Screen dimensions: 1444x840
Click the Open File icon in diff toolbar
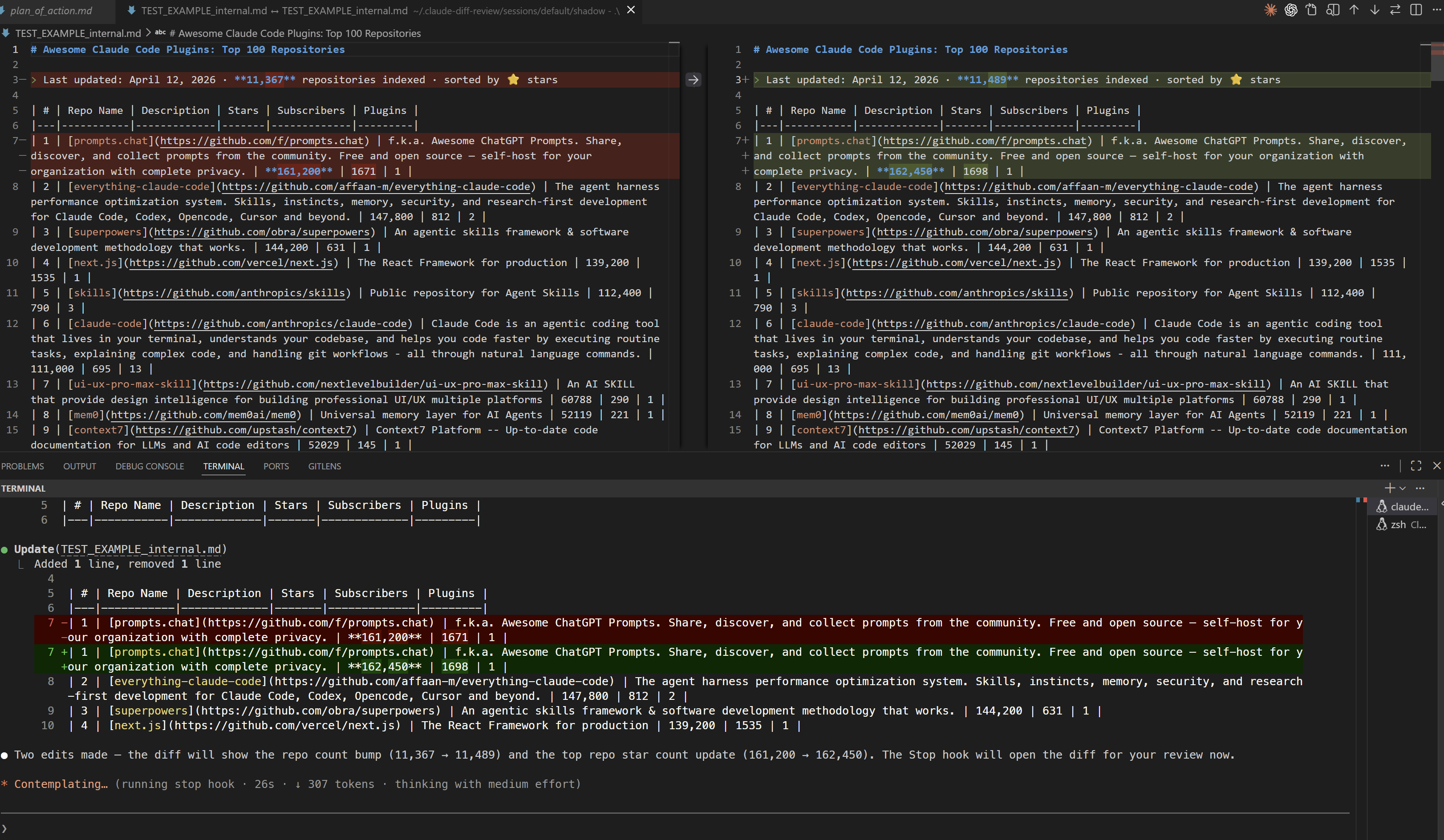1312,10
